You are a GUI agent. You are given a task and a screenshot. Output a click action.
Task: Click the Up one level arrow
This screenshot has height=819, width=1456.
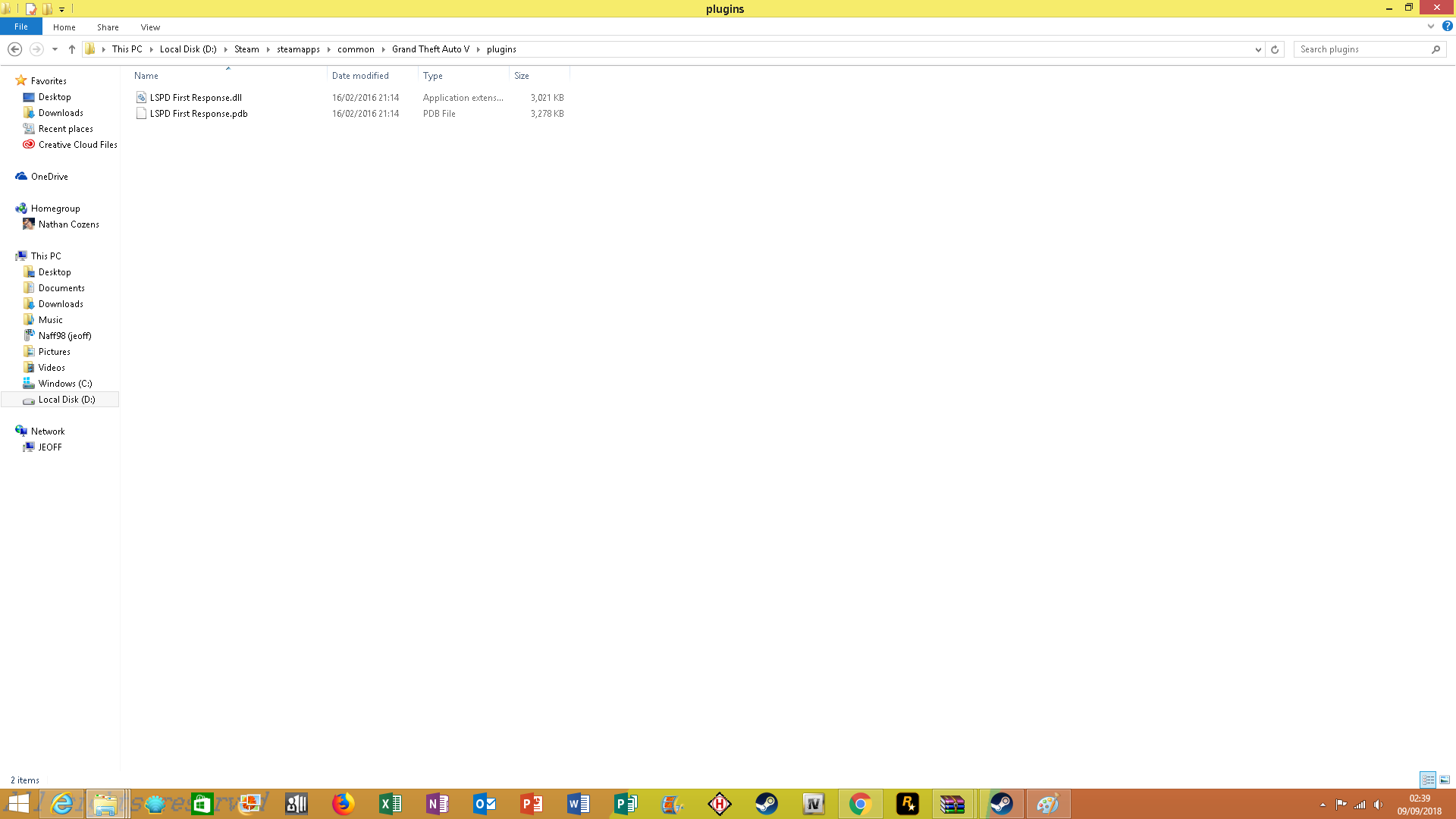72,49
